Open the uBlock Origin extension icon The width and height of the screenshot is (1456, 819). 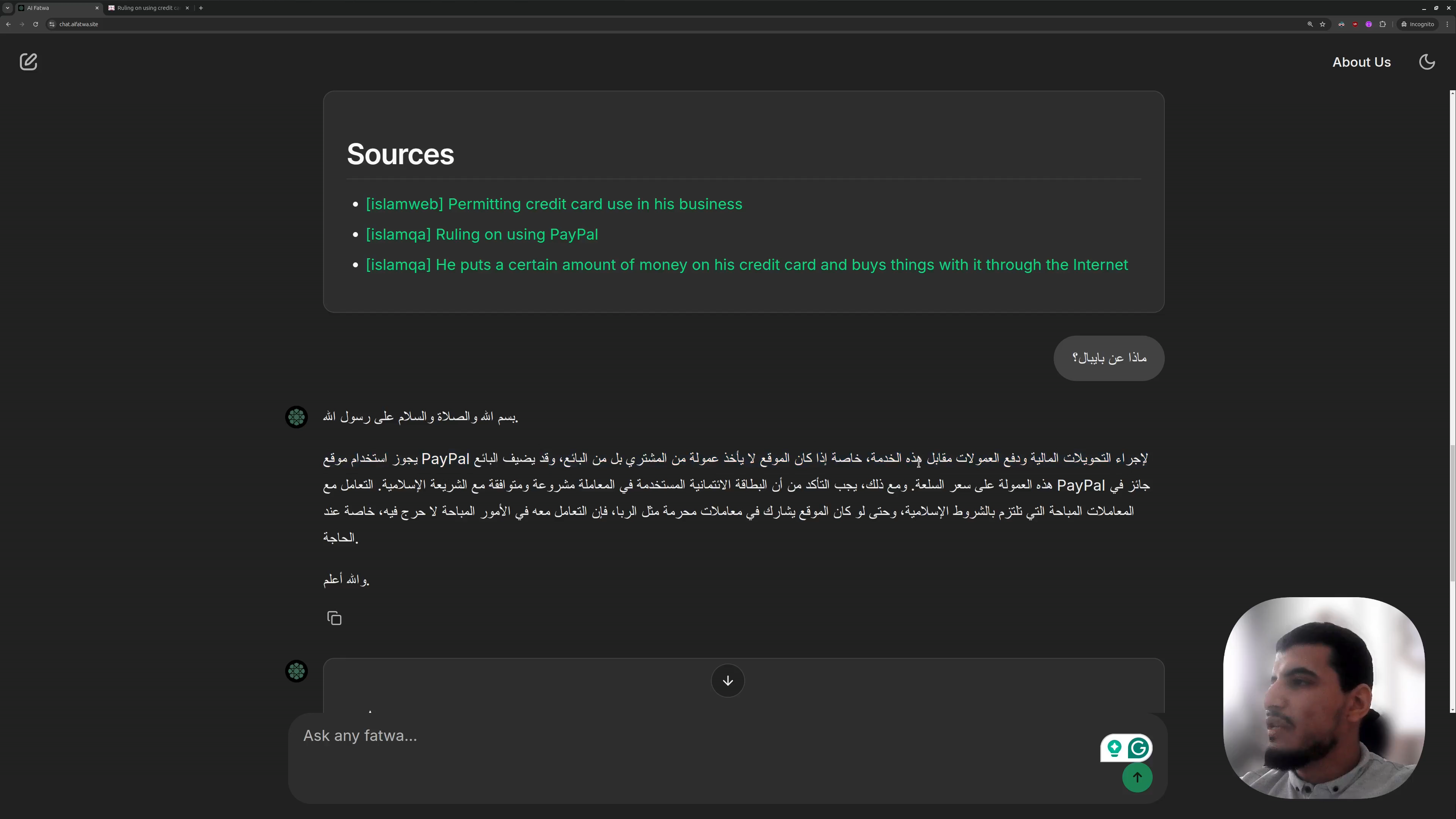(x=1355, y=24)
